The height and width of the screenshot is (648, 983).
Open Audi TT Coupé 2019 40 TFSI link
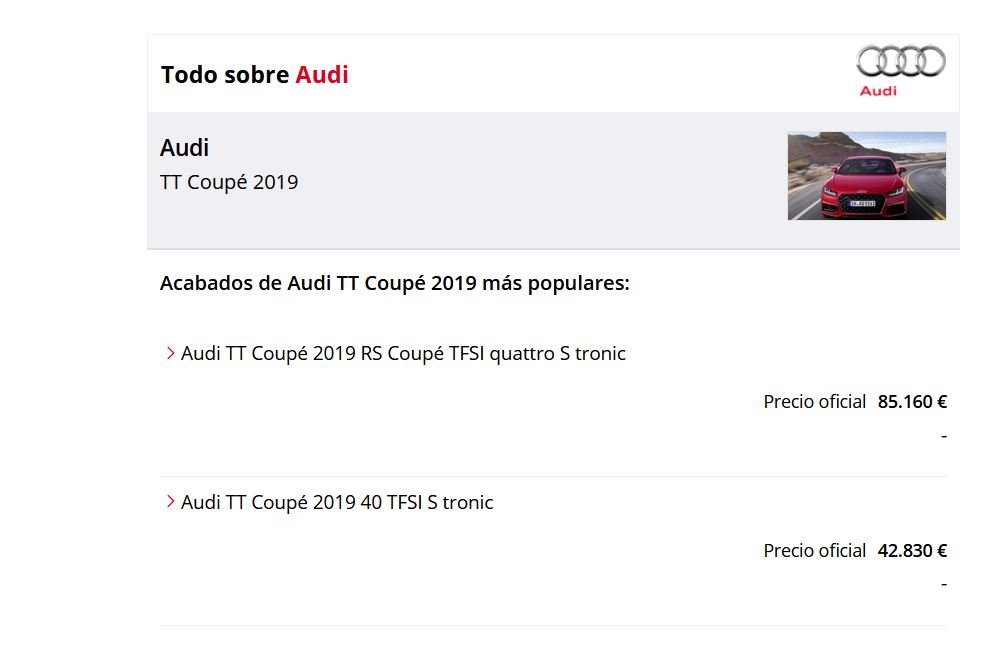pos(337,503)
